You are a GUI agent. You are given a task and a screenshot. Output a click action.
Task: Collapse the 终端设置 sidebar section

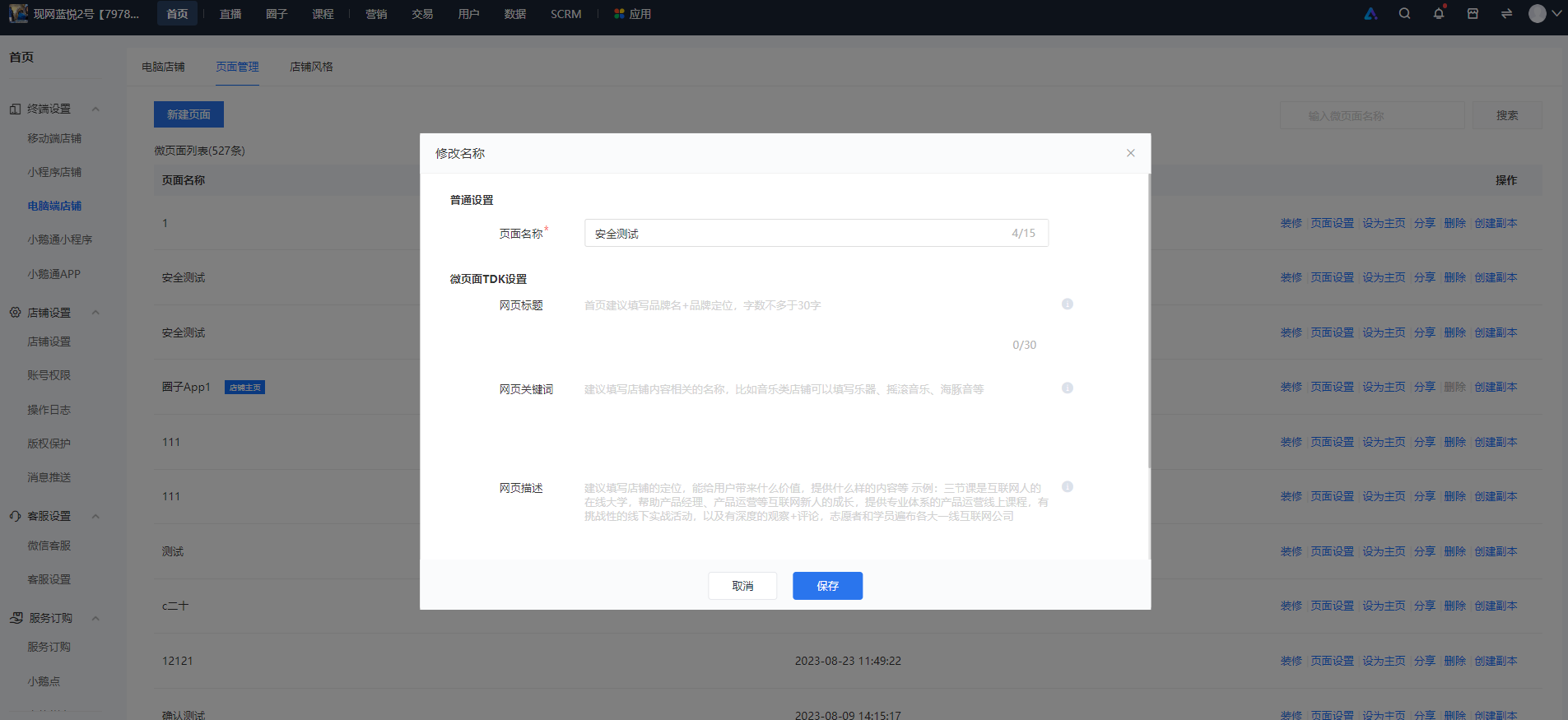coord(95,109)
